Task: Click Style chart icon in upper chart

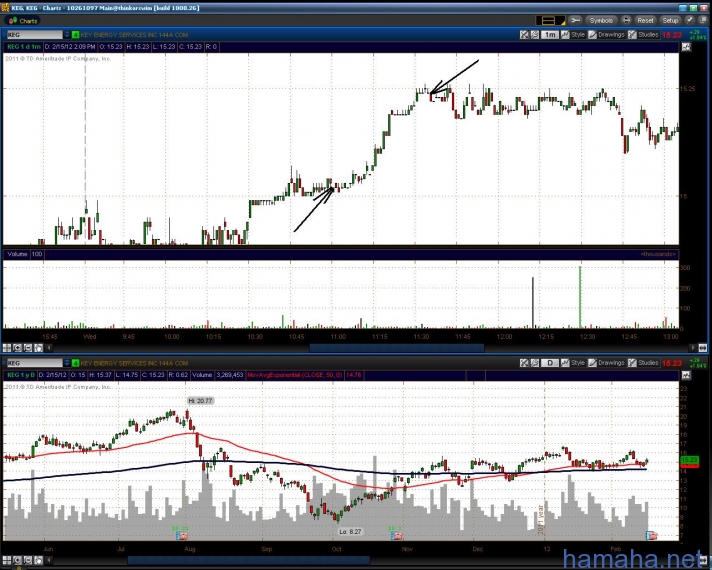Action: tap(565, 35)
